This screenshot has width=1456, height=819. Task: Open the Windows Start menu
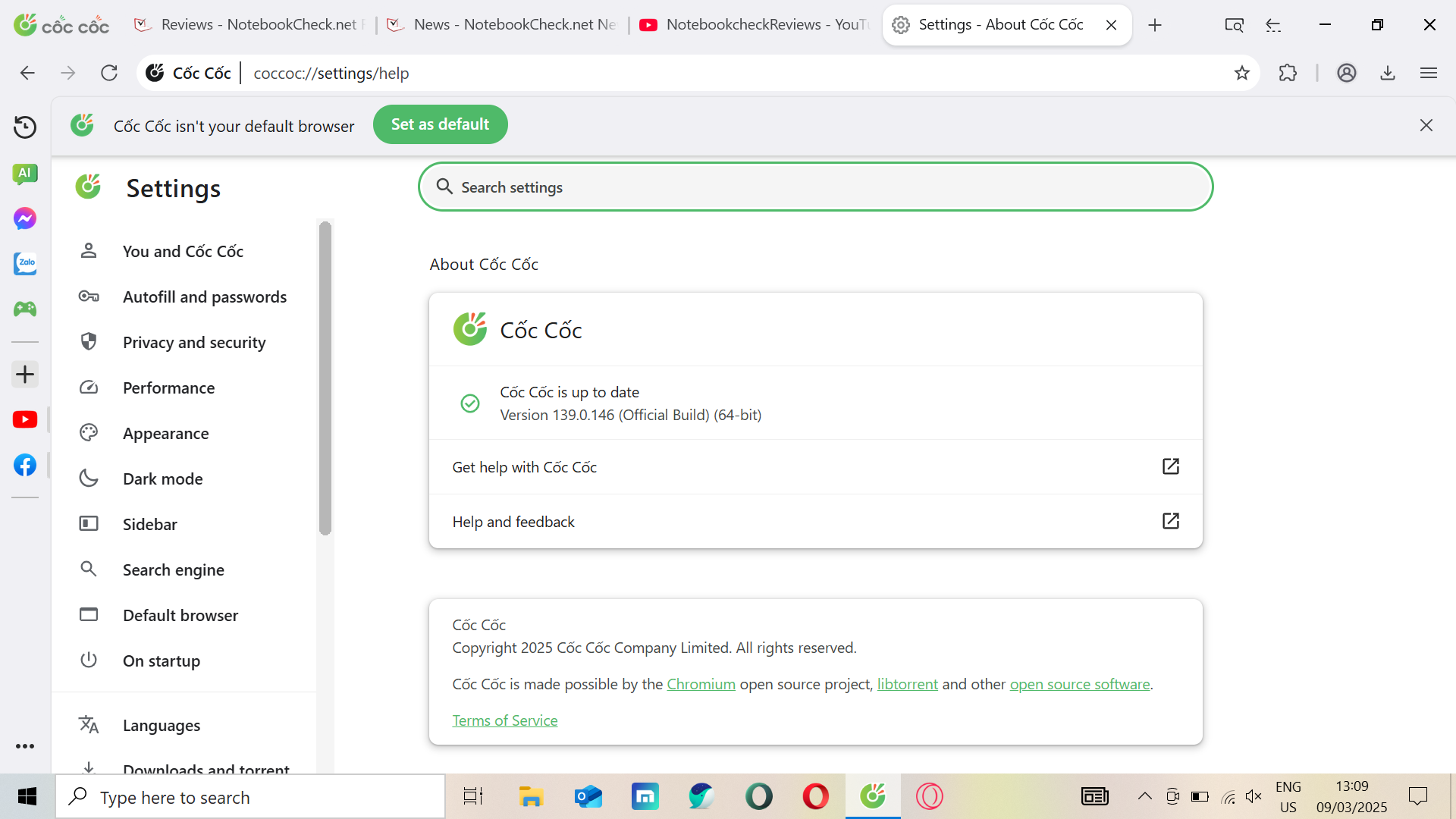coord(27,796)
